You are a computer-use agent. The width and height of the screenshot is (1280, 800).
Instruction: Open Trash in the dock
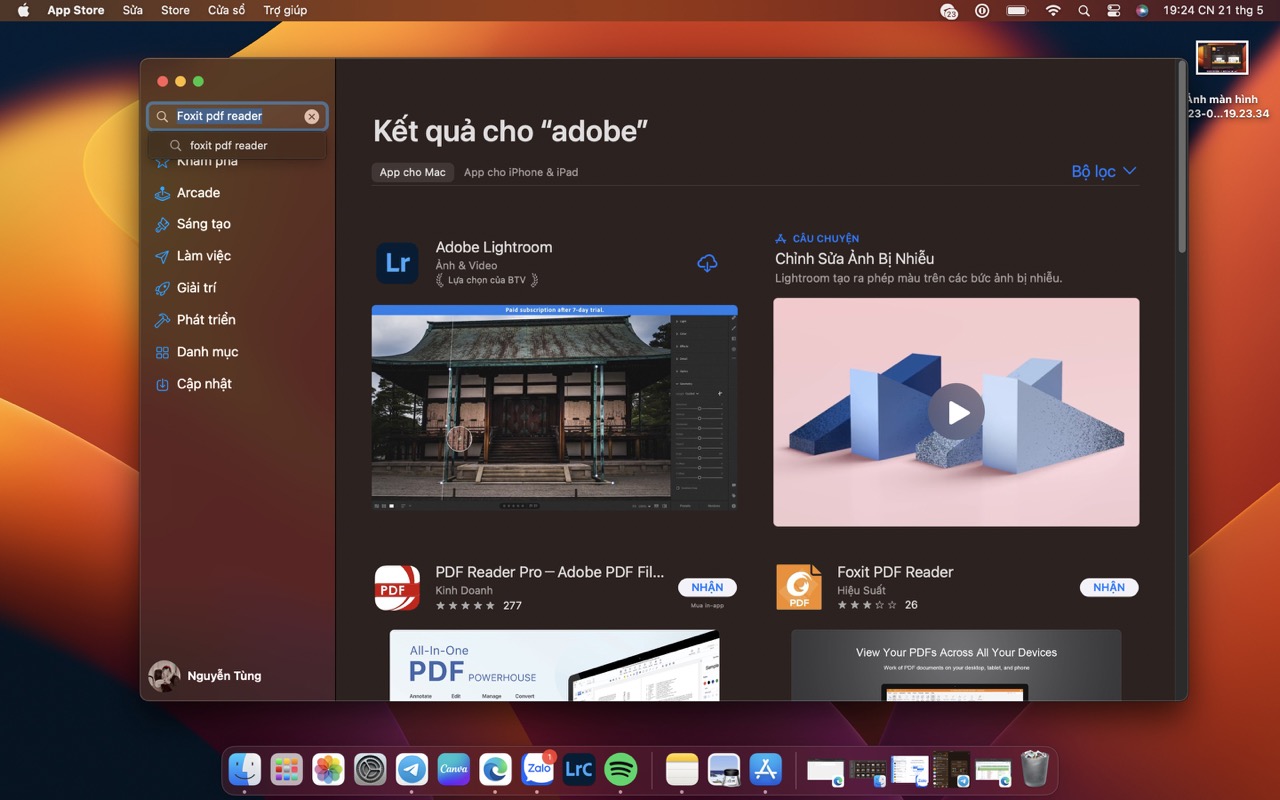point(1035,769)
